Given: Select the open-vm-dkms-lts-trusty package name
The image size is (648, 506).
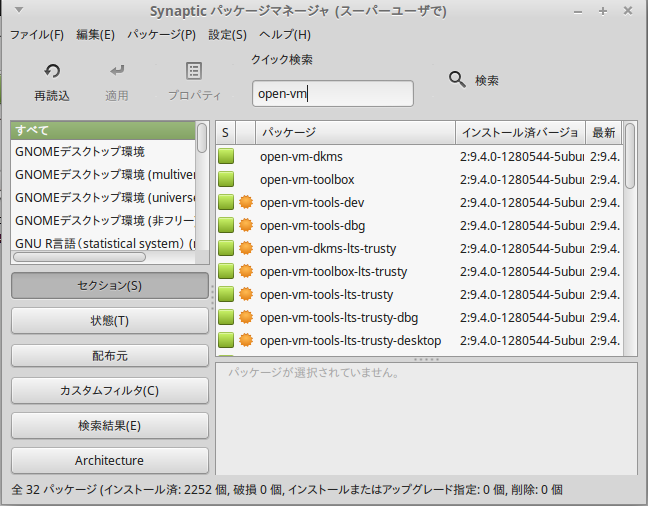Looking at the screenshot, I should pos(328,248).
